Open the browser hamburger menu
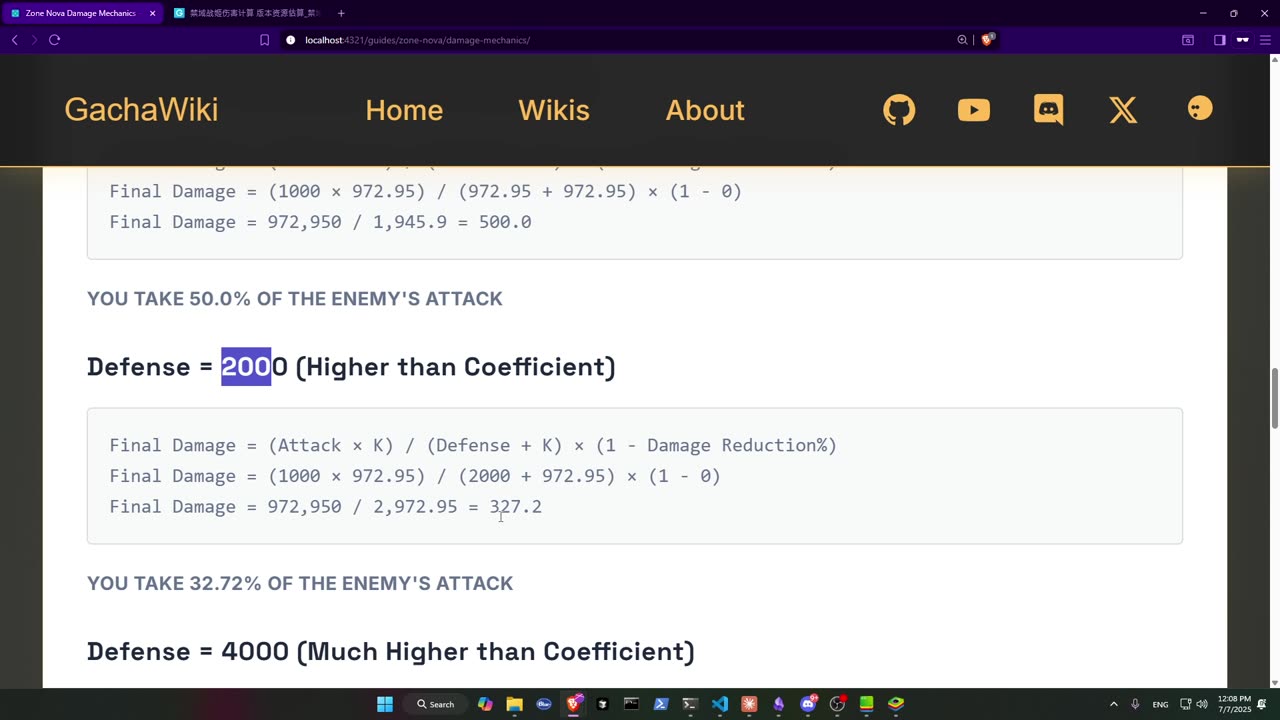Screen dimensions: 1280x720 1265,40
